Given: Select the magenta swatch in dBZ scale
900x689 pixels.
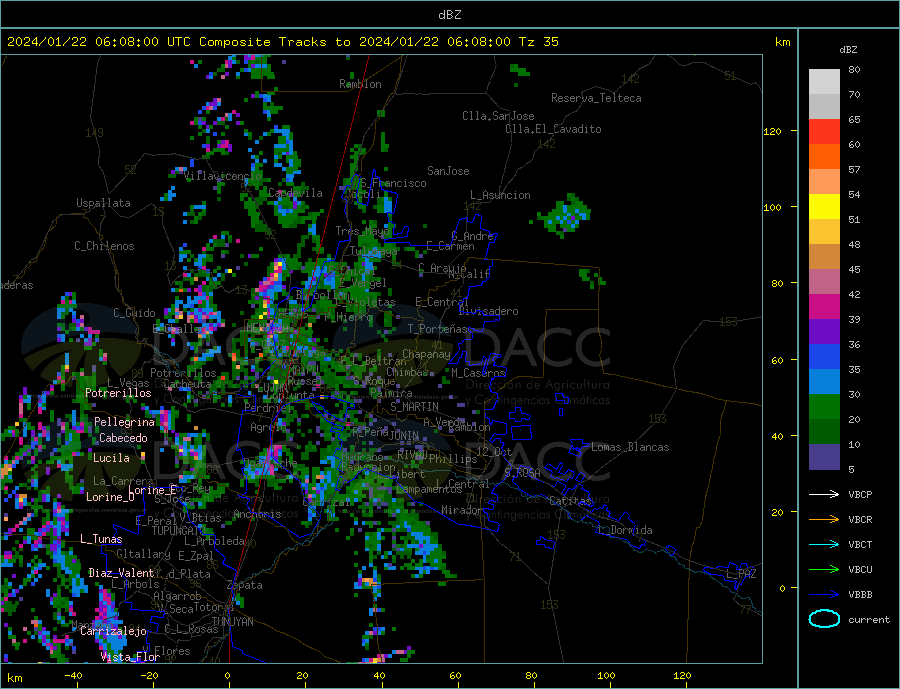Looking at the screenshot, I should pyautogui.click(x=824, y=307).
